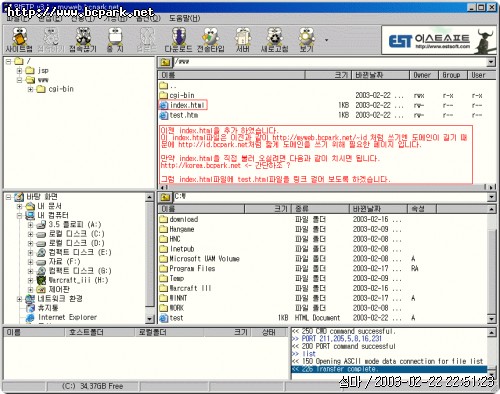This screenshot has width=500, height=394.
Task: Click inside the local path field C:\
Action: [x=330, y=197]
